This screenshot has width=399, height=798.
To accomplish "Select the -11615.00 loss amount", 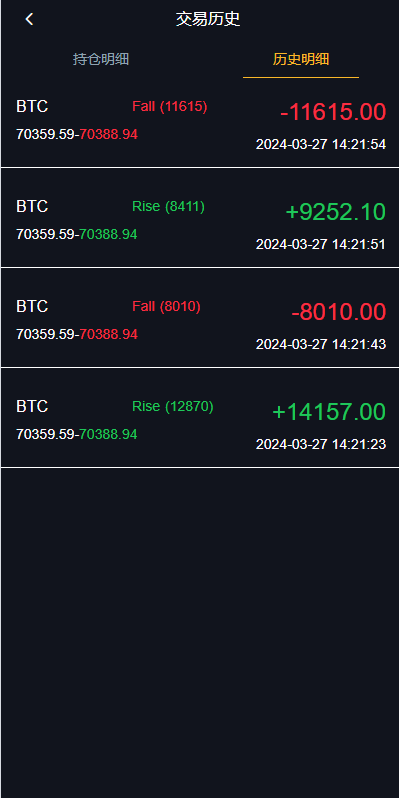I will point(333,112).
